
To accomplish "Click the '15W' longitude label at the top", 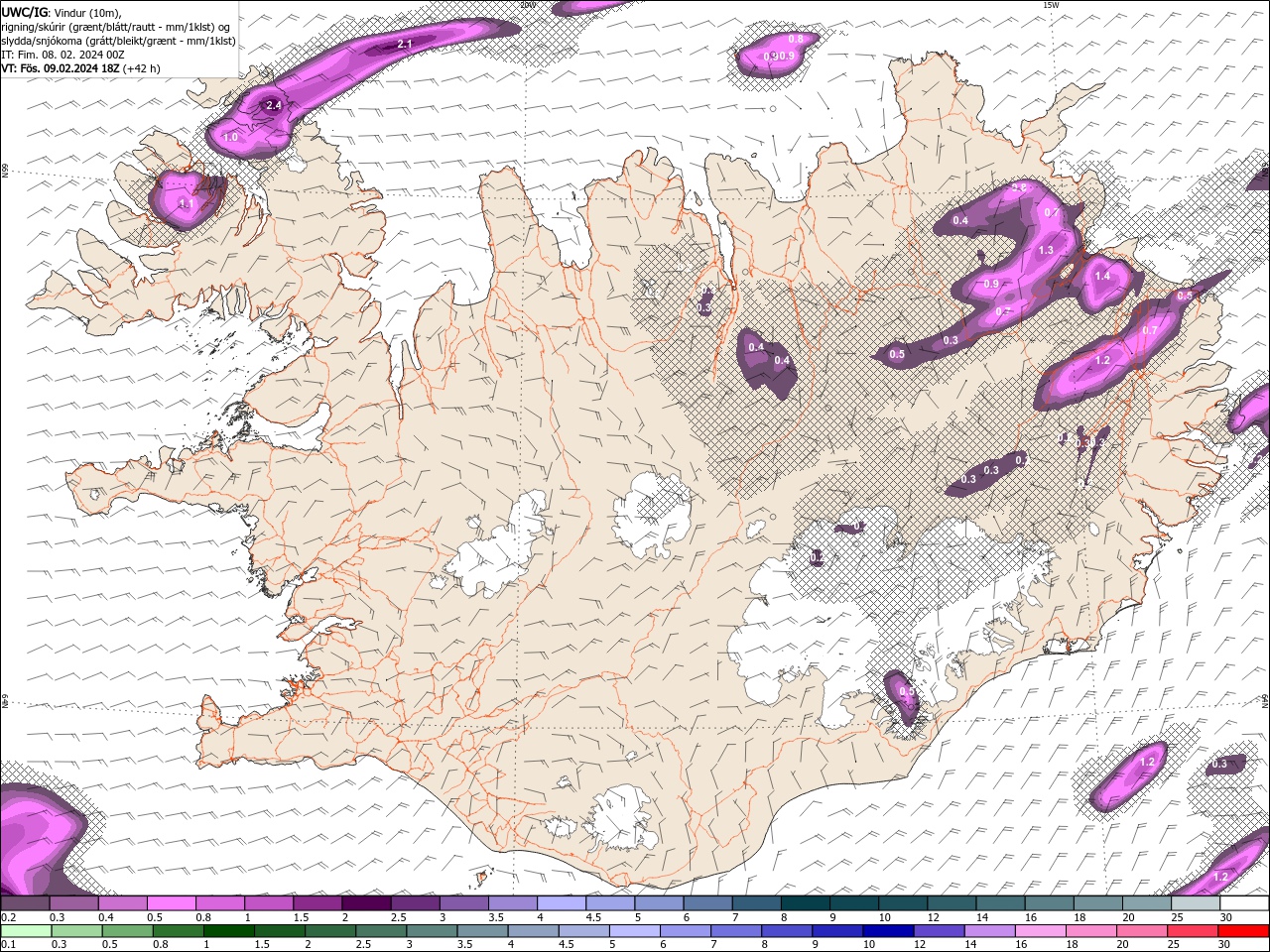I will [1051, 5].
